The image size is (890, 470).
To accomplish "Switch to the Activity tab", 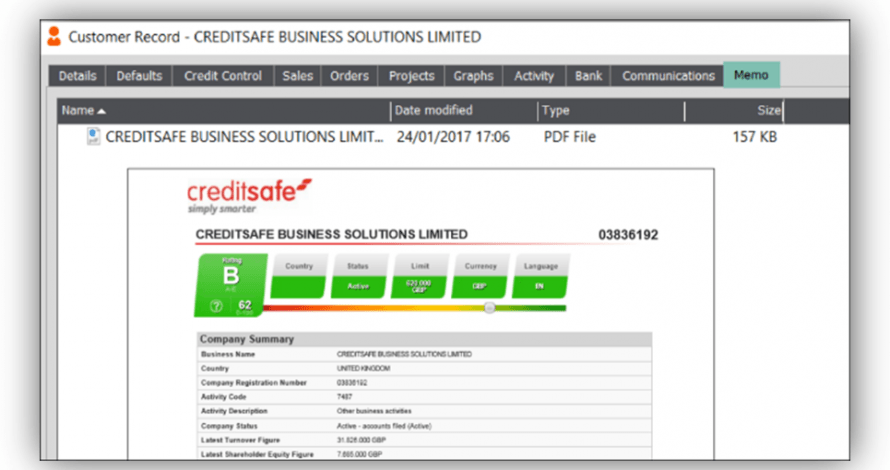I will coord(534,76).
